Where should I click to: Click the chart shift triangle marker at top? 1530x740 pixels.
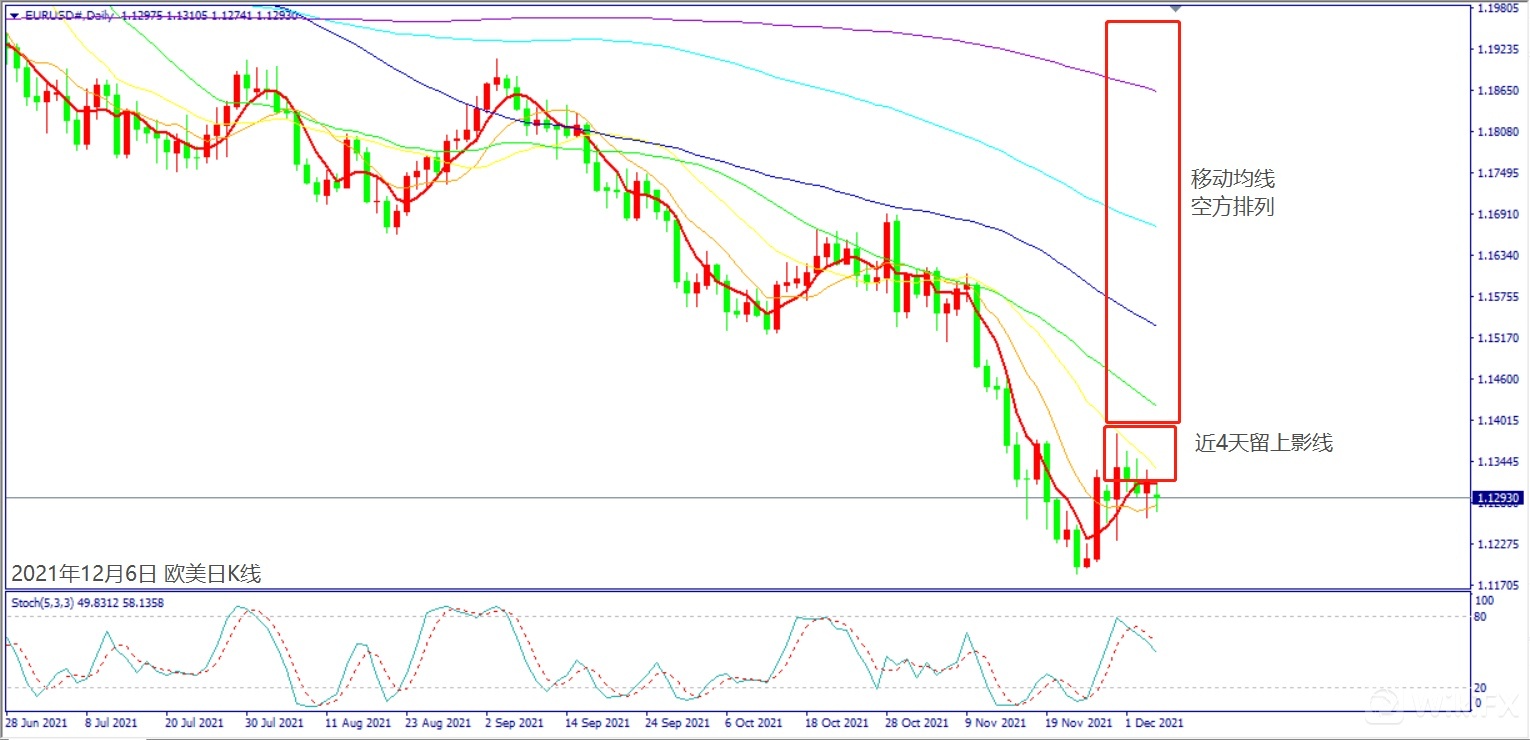click(x=1176, y=8)
